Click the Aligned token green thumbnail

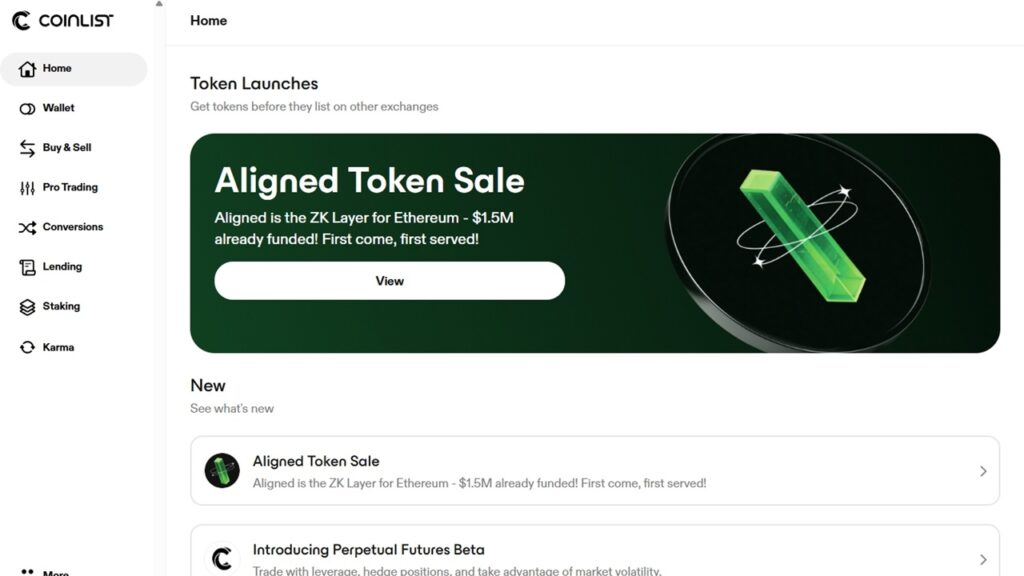point(222,470)
